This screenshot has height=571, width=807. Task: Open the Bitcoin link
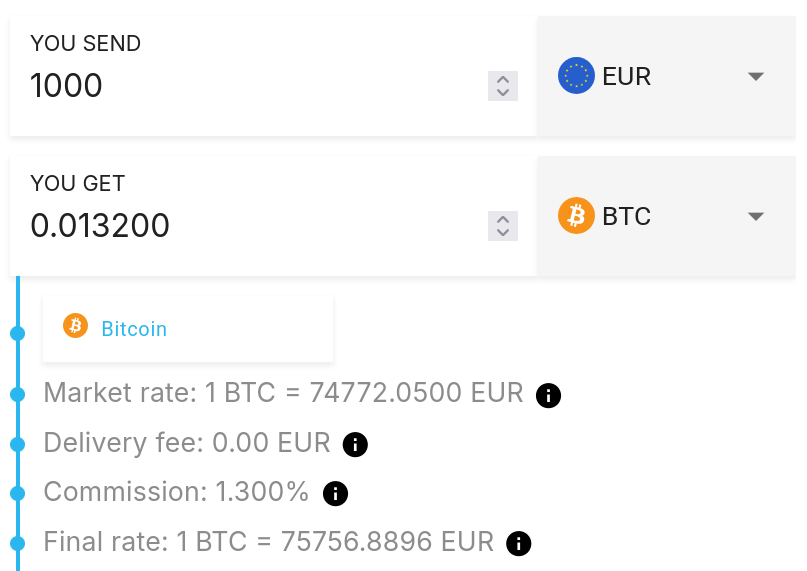(134, 328)
